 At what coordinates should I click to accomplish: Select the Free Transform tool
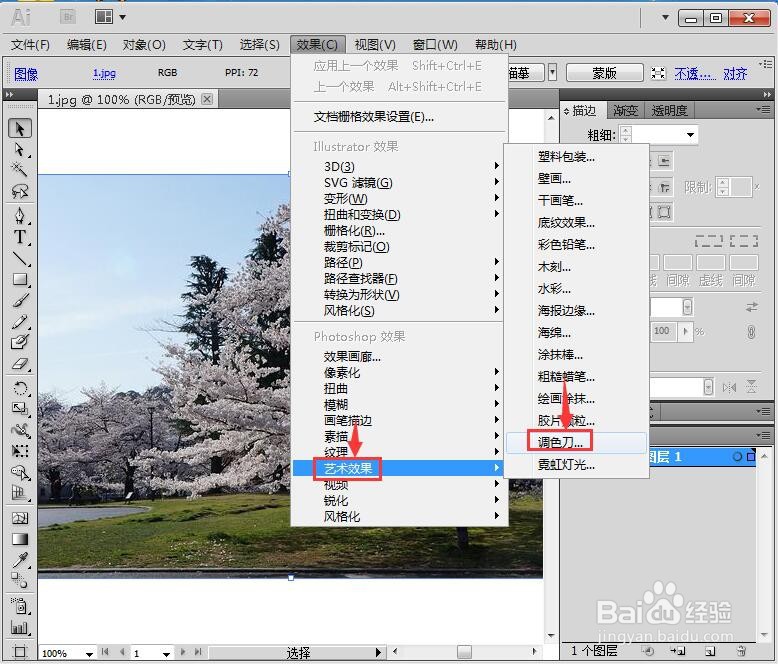click(x=20, y=451)
